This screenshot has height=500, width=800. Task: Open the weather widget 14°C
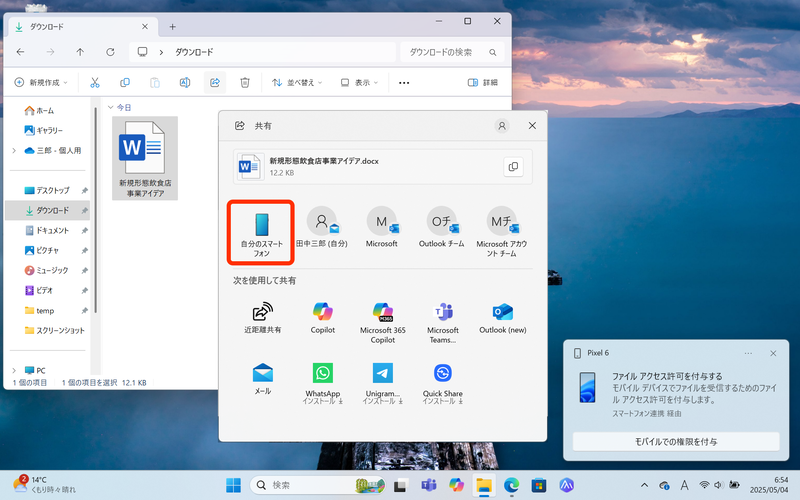(44, 485)
